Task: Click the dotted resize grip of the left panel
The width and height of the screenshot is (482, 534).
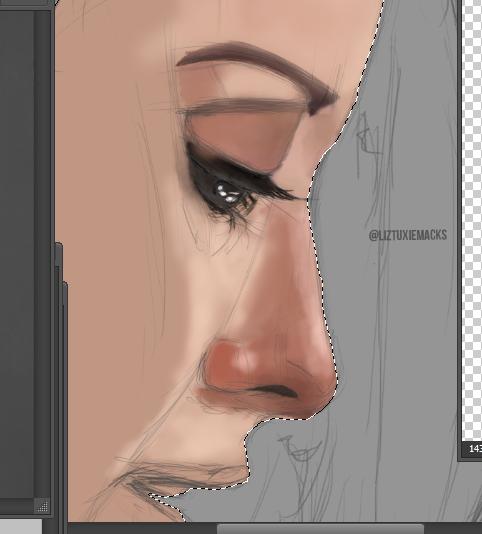Action: 43,506
